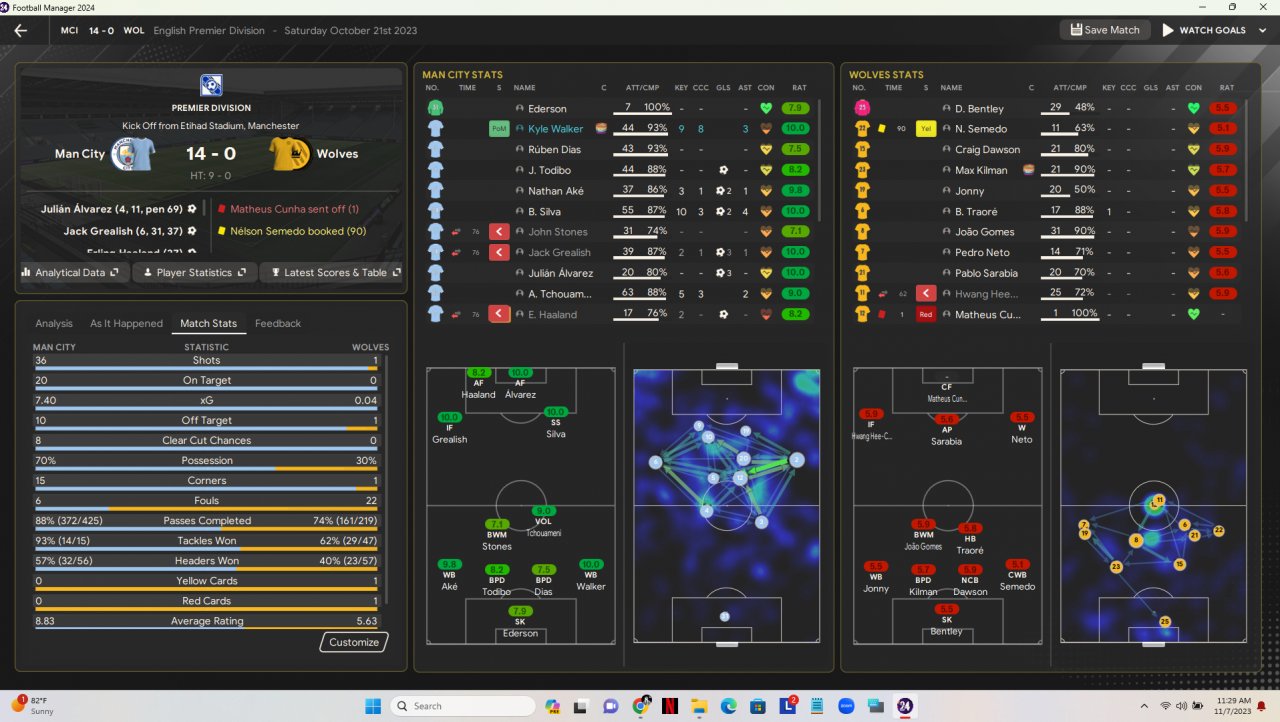Select Sarabia AP marker on Wolves formation
This screenshot has height=722, width=1280.
[946, 431]
